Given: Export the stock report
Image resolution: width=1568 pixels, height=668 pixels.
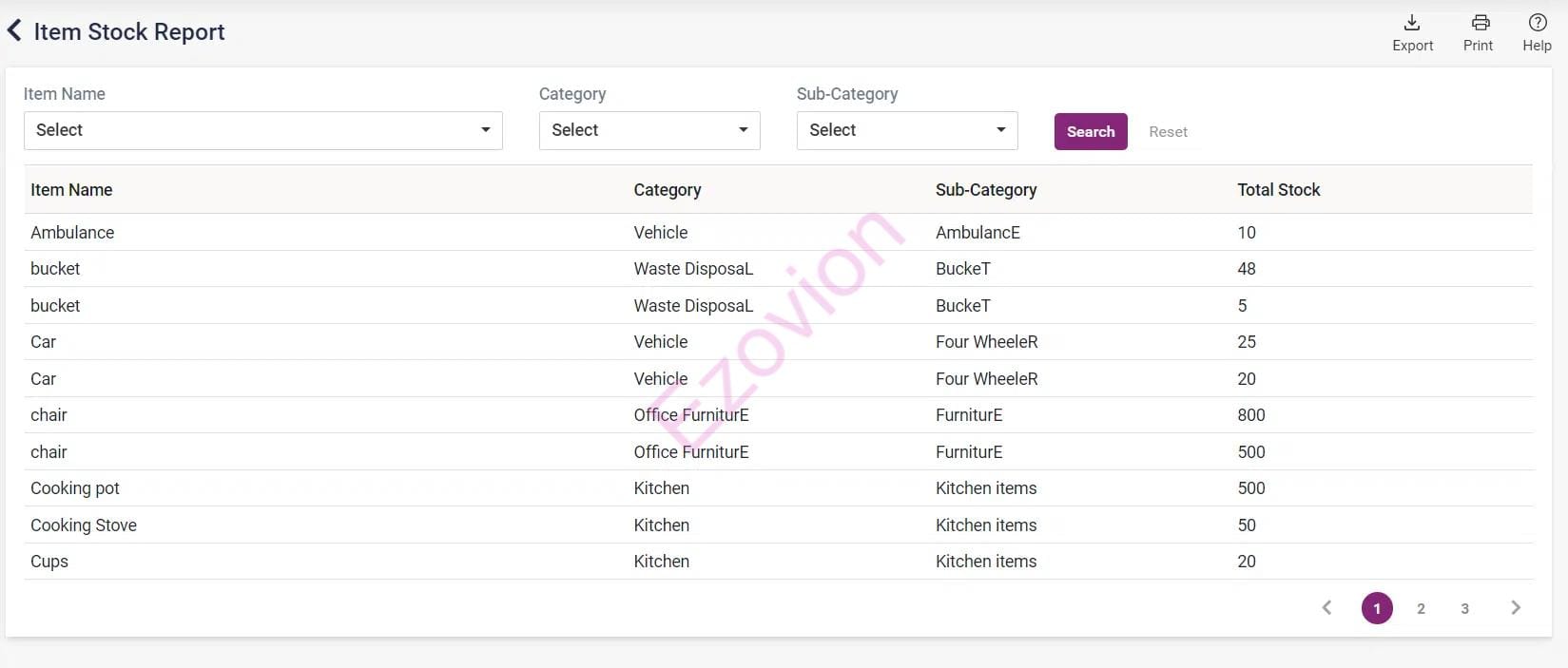Looking at the screenshot, I should pyautogui.click(x=1412, y=32).
